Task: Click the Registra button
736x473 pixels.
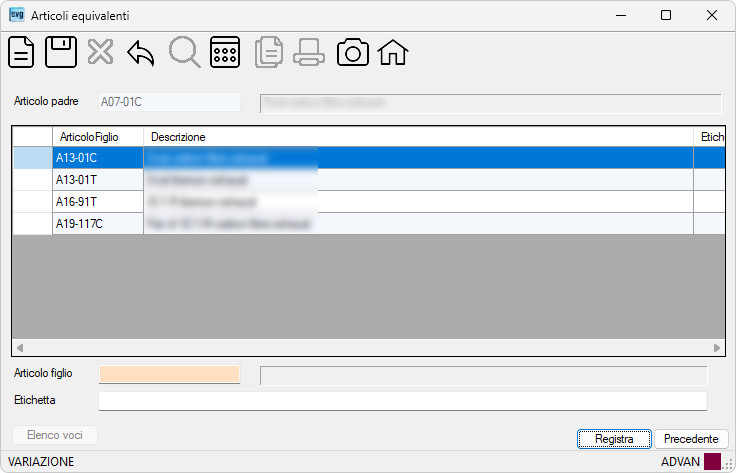Action: 614,439
